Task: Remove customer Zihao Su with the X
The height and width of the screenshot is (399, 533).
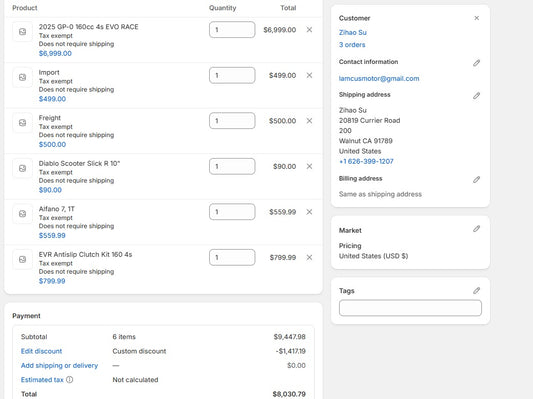Action: pos(477,18)
